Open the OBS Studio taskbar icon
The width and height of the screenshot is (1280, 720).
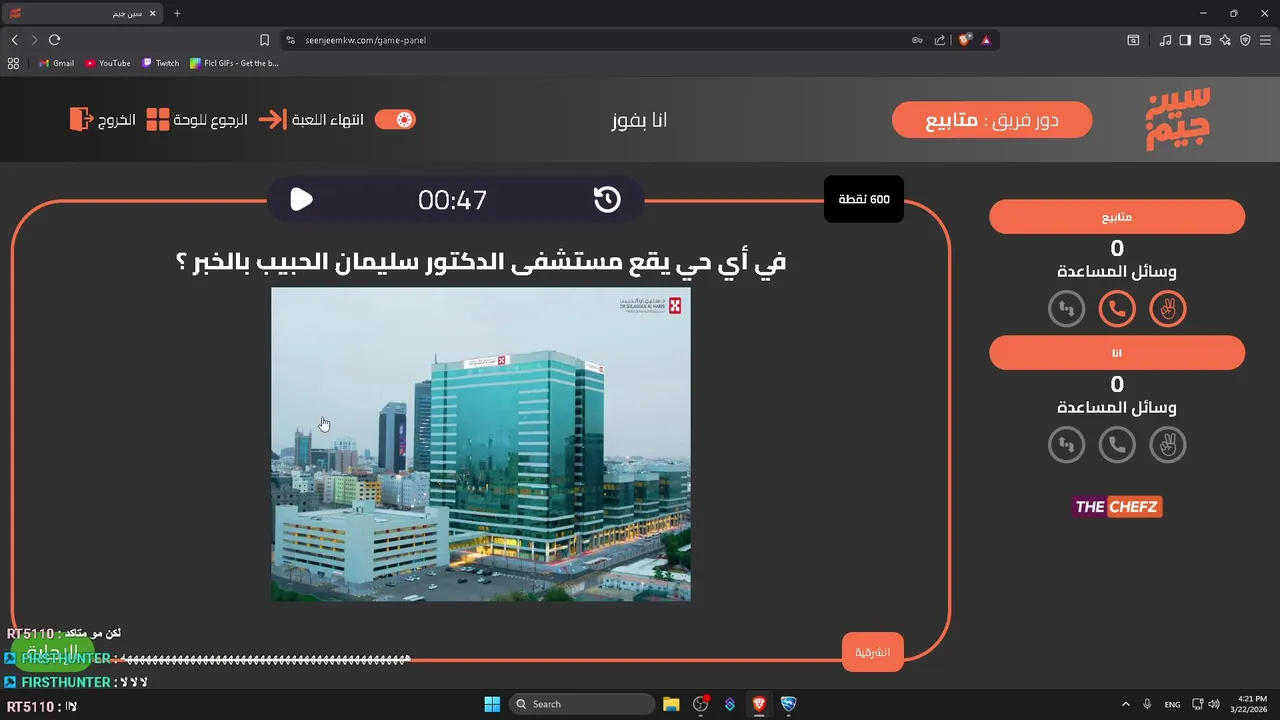tap(700, 704)
